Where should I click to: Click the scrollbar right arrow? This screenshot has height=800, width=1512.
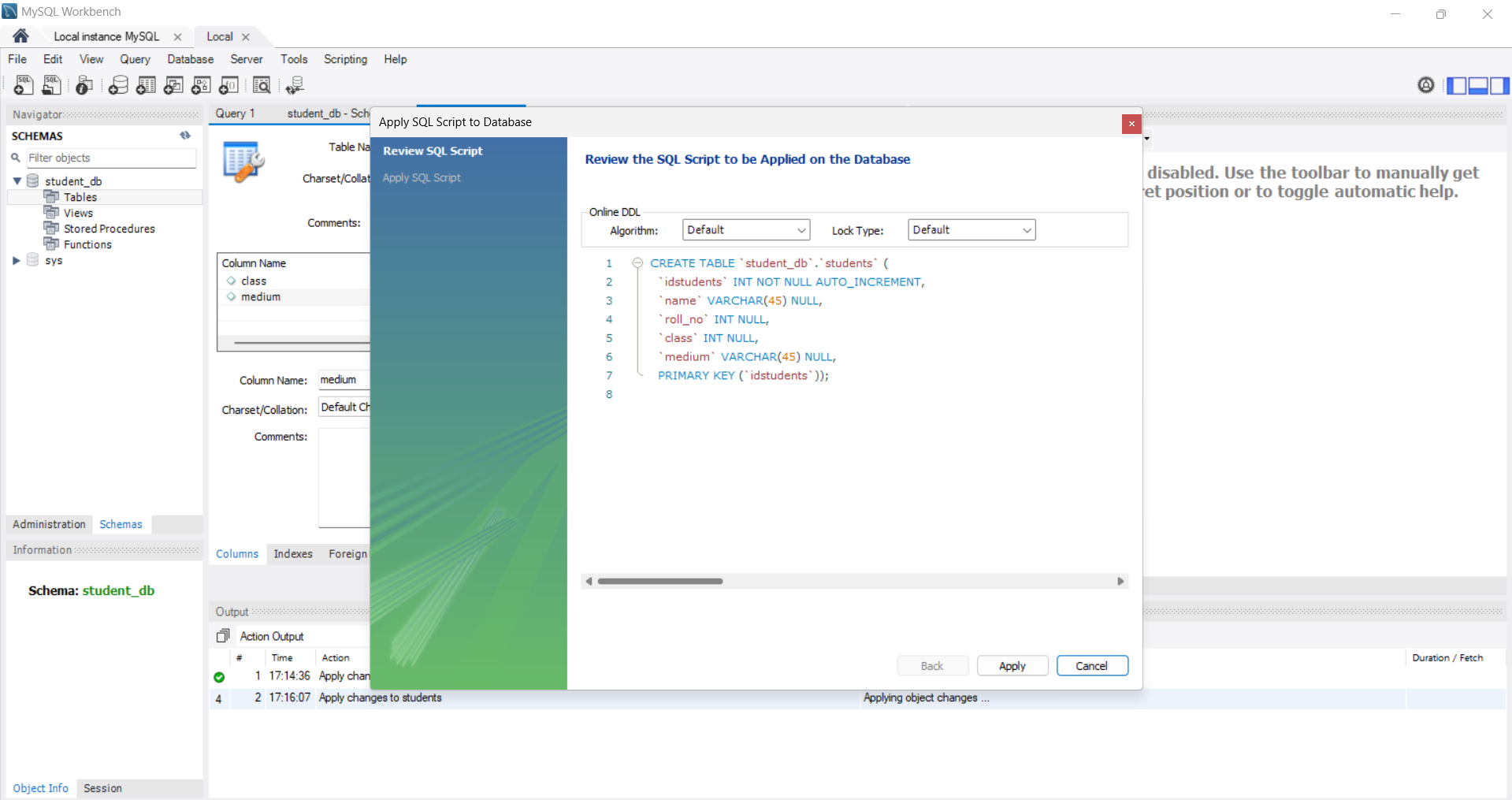pos(1120,582)
